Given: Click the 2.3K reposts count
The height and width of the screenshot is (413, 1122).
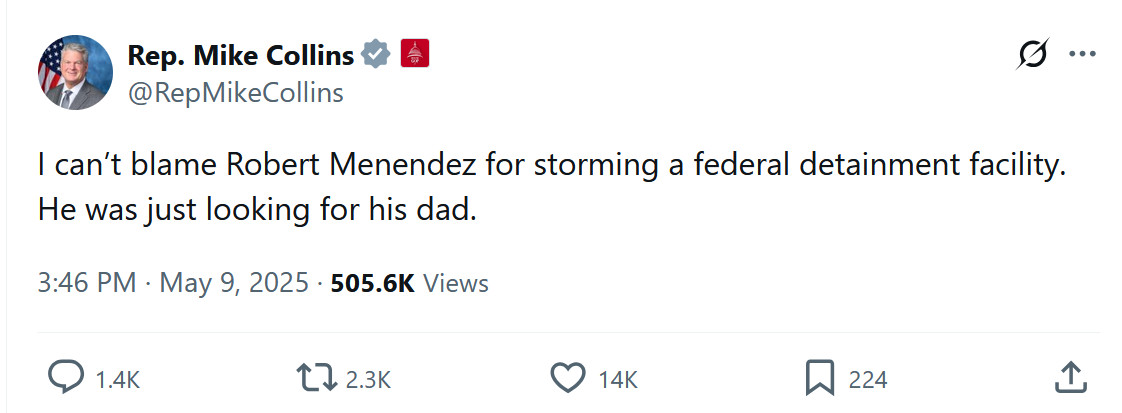Looking at the screenshot, I should tap(367, 379).
